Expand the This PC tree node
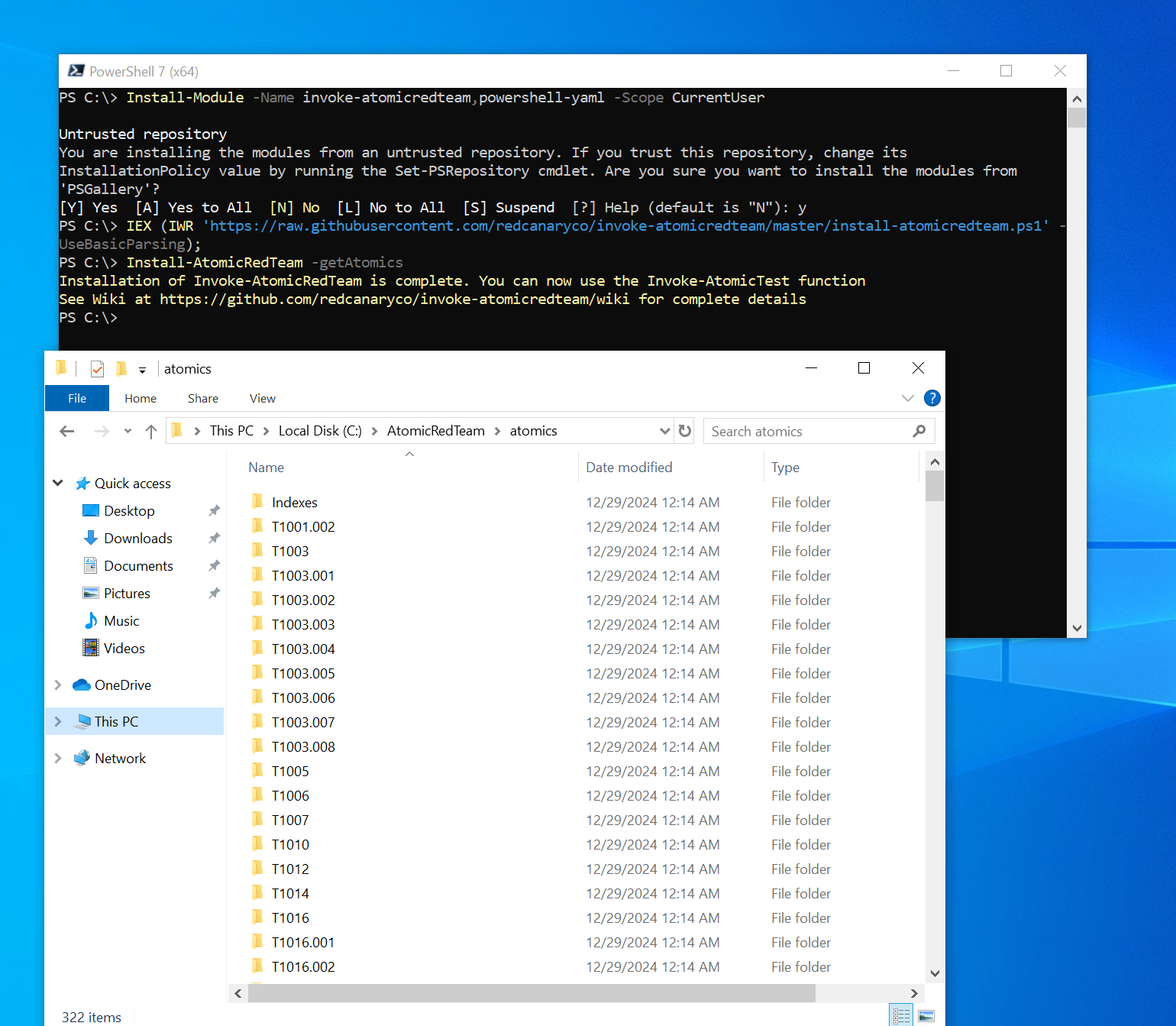The height and width of the screenshot is (1026, 1176). pos(58,721)
